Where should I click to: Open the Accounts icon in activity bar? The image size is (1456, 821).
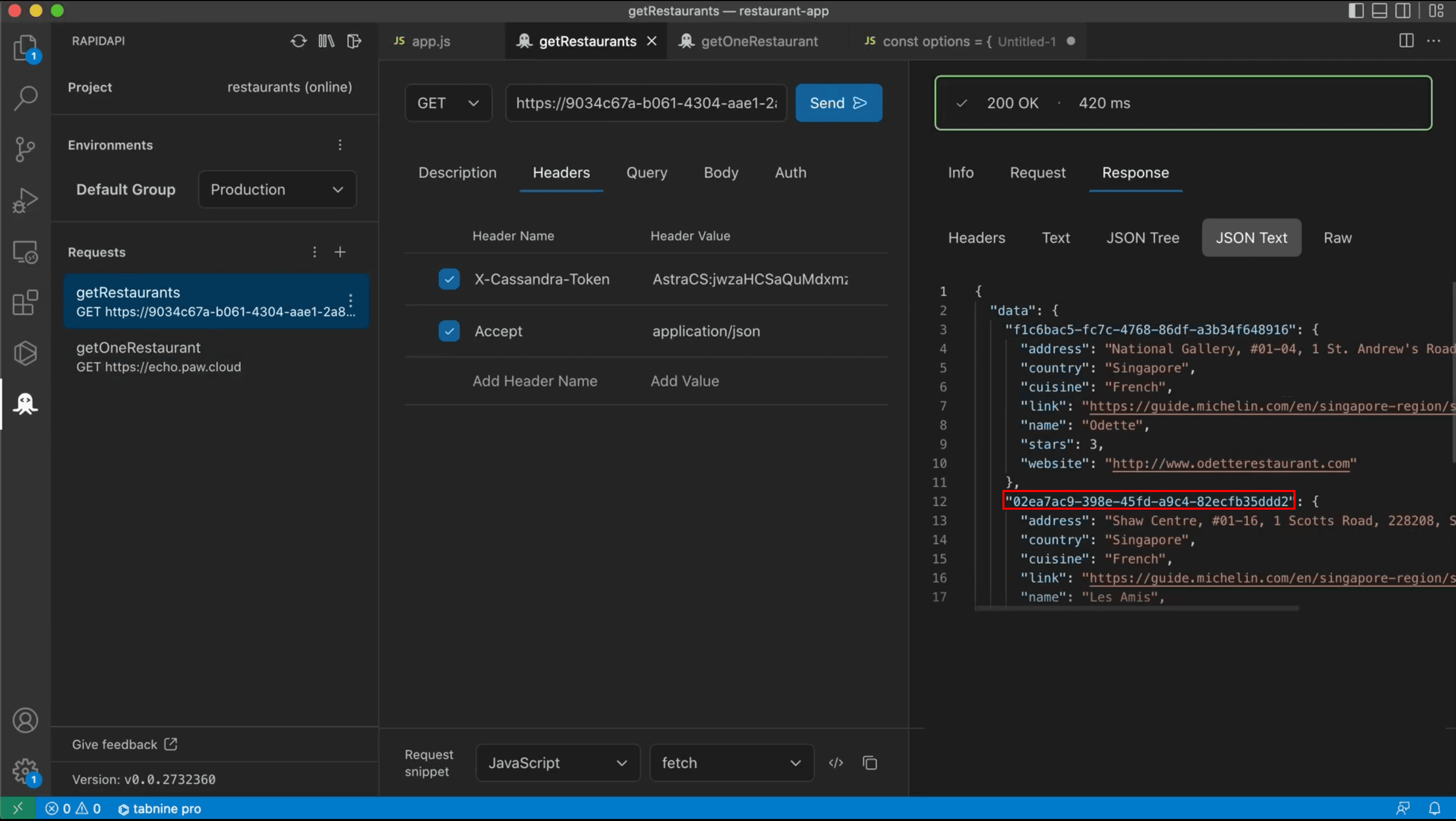pos(25,720)
